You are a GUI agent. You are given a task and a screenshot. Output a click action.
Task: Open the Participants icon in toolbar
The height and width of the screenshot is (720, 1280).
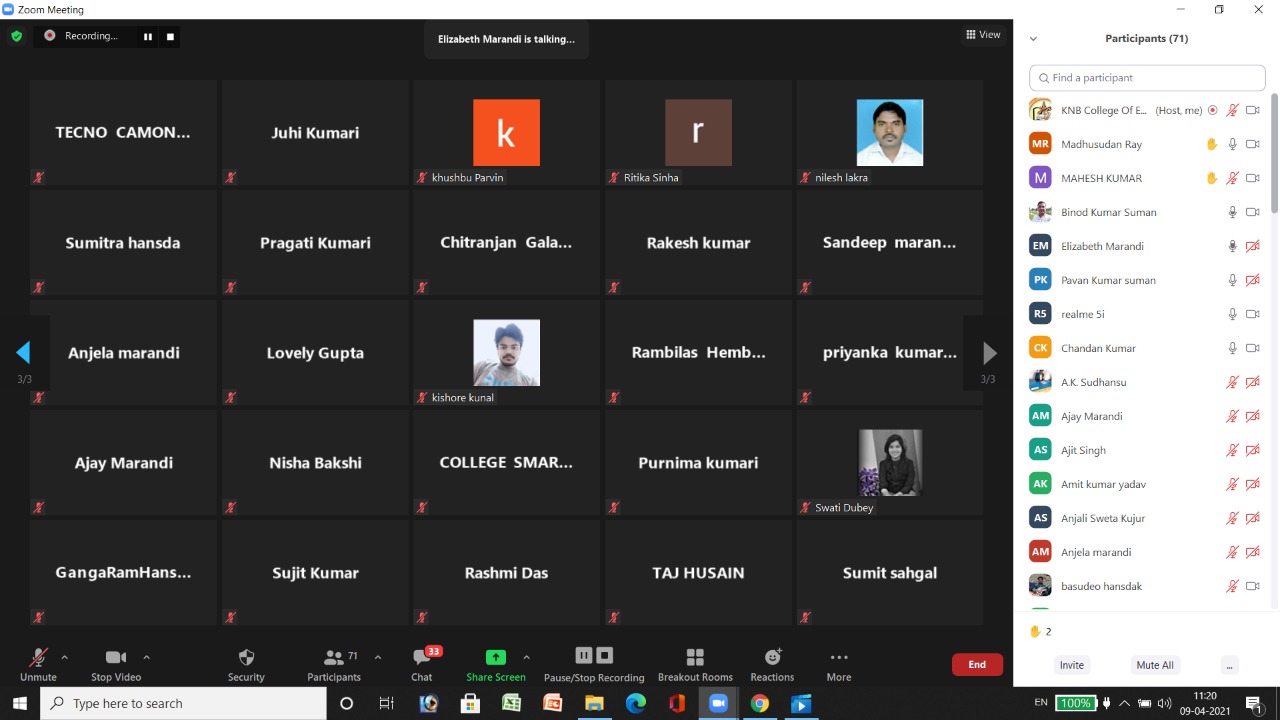click(x=334, y=658)
